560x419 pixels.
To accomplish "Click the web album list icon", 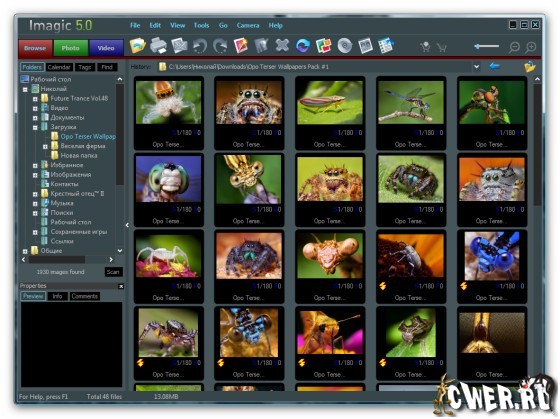I will 386,46.
